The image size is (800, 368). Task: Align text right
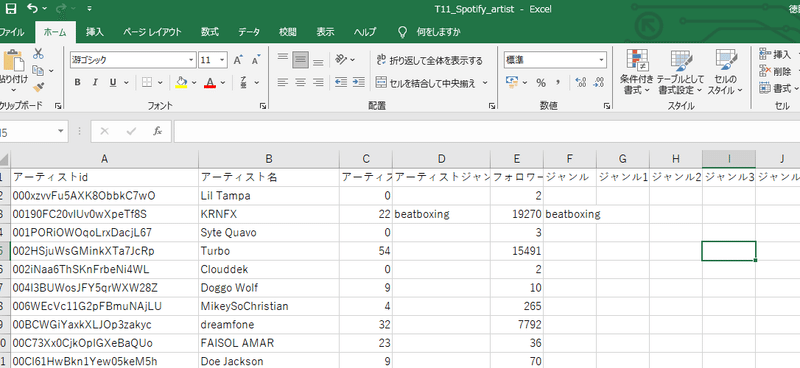pyautogui.click(x=318, y=82)
